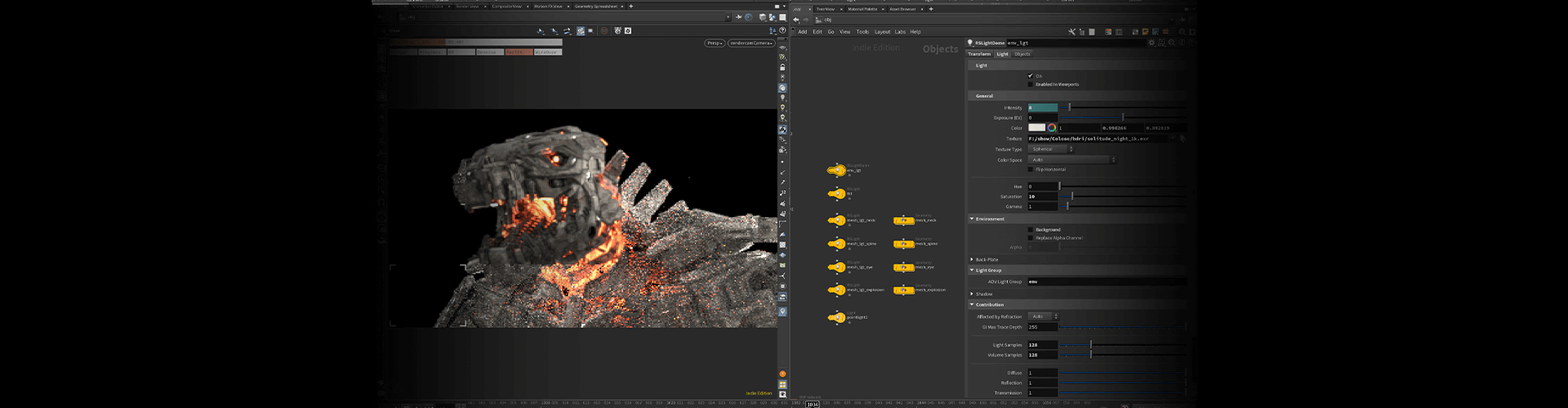The height and width of the screenshot is (408, 1568).
Task: Switch to the Objects parameter tab
Action: coord(1022,54)
